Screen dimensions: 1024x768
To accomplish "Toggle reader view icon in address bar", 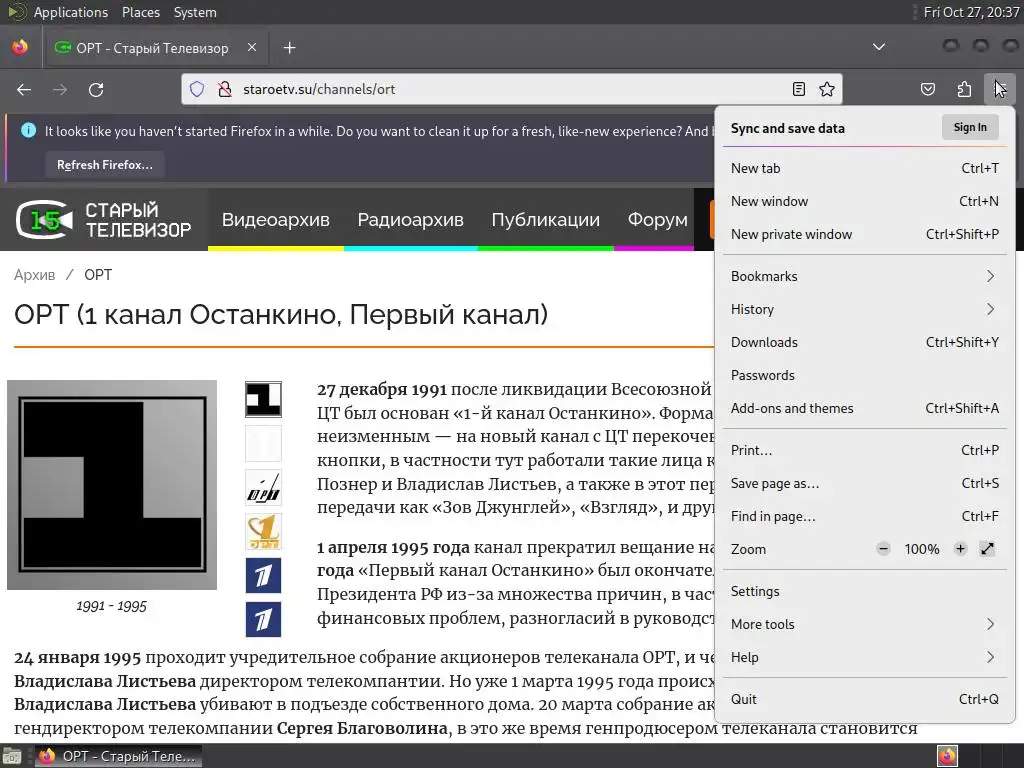I will point(799,89).
